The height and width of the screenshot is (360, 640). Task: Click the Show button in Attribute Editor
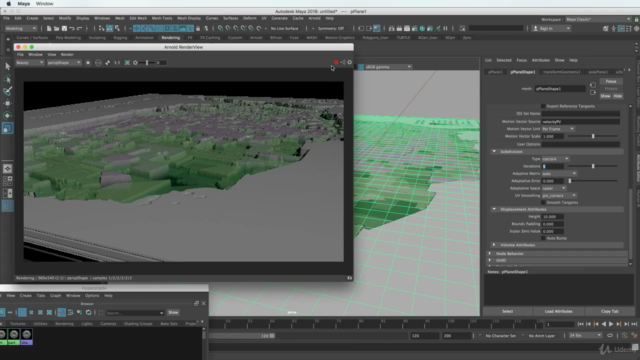tap(605, 96)
